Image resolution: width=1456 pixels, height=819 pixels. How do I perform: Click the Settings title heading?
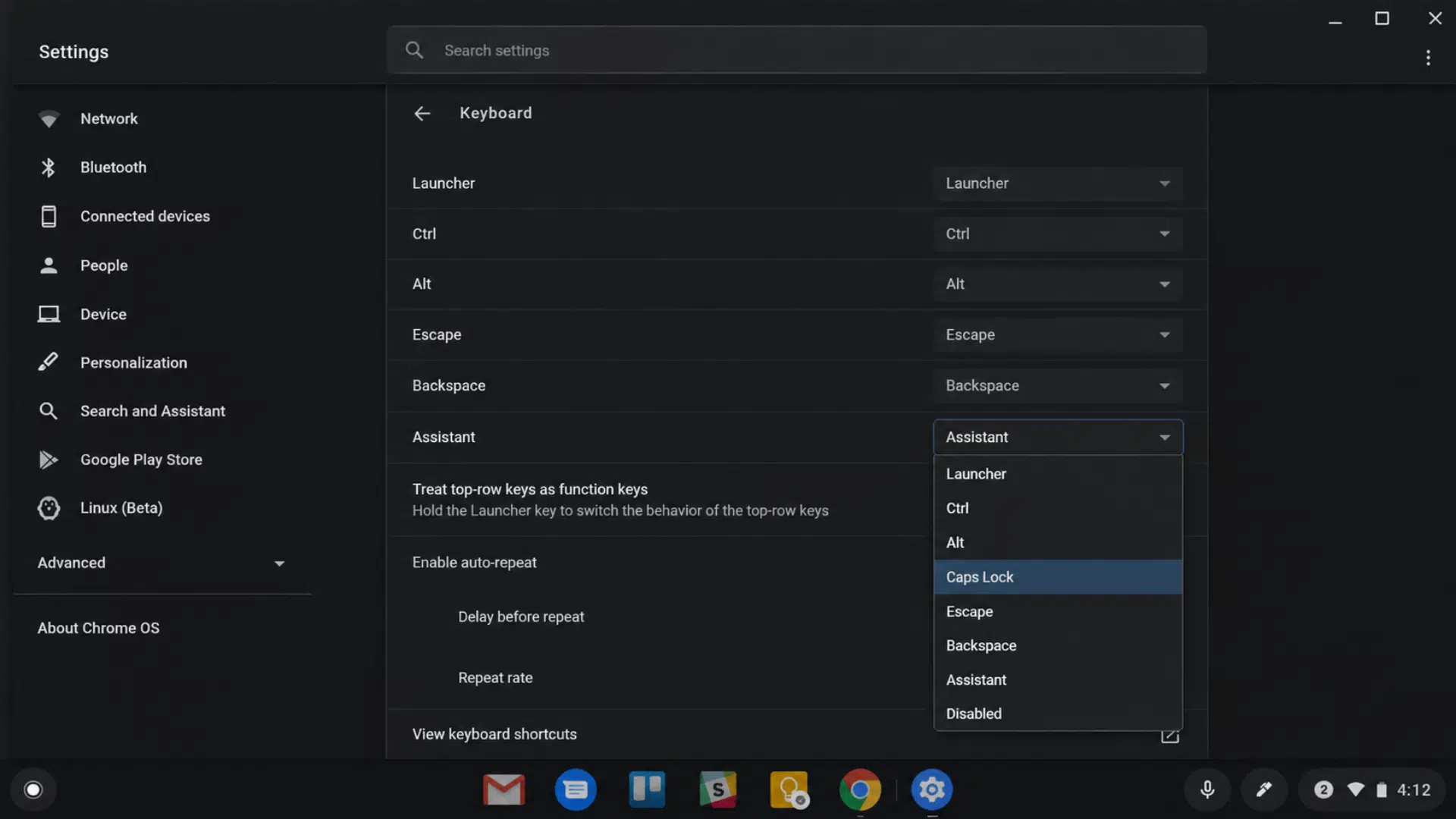(x=74, y=52)
